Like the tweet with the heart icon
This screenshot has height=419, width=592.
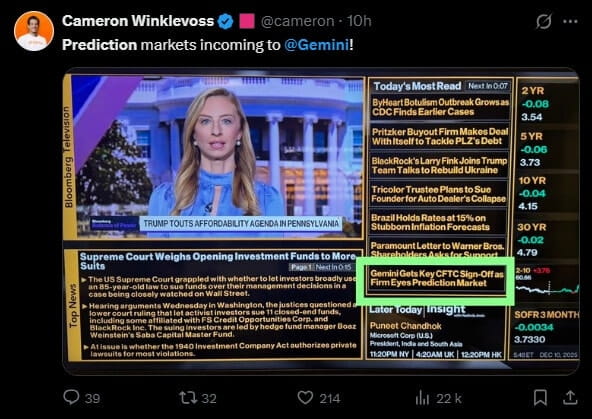(x=305, y=397)
